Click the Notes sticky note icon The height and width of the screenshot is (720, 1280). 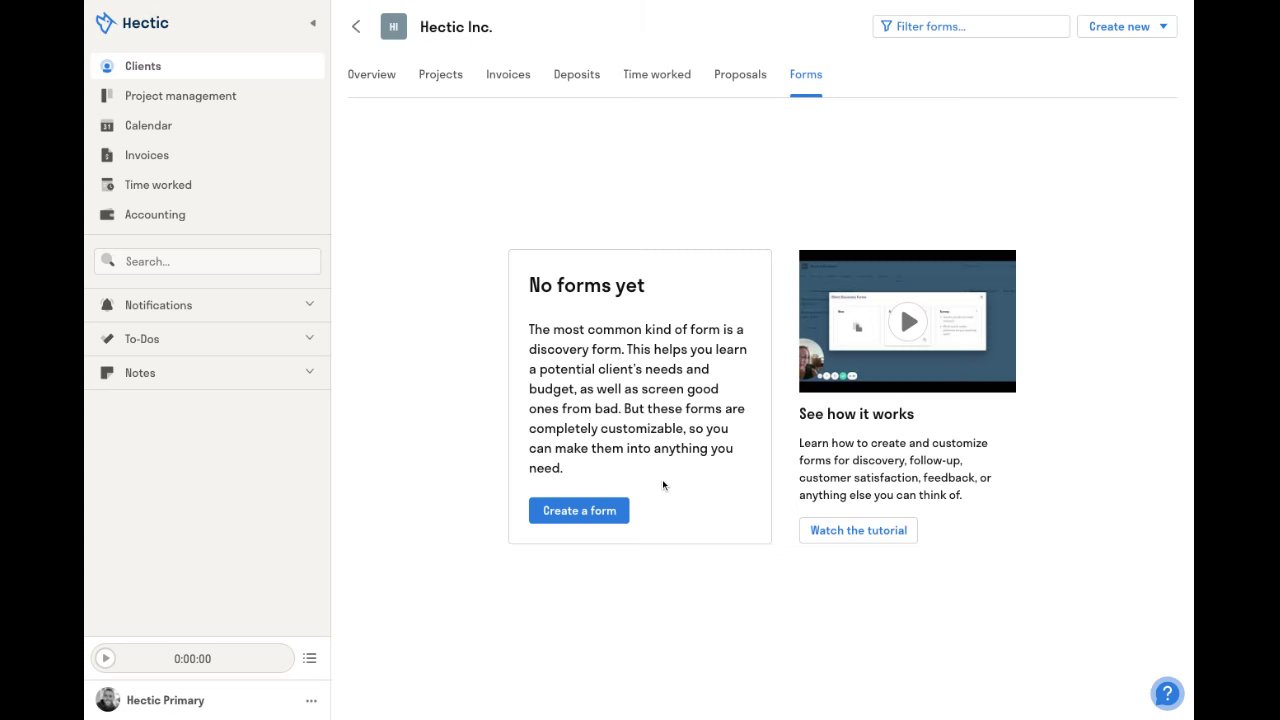coord(107,373)
